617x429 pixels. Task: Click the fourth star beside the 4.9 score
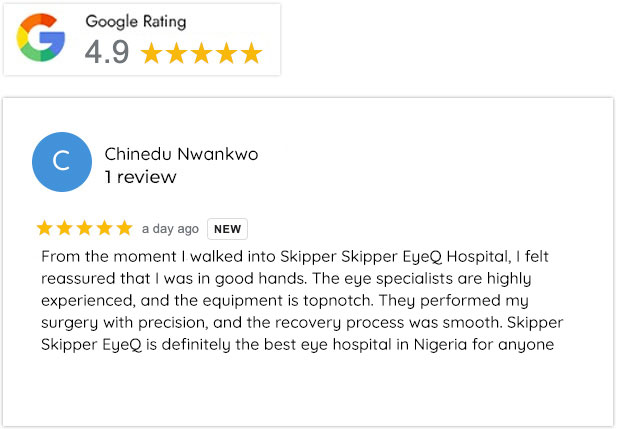227,53
